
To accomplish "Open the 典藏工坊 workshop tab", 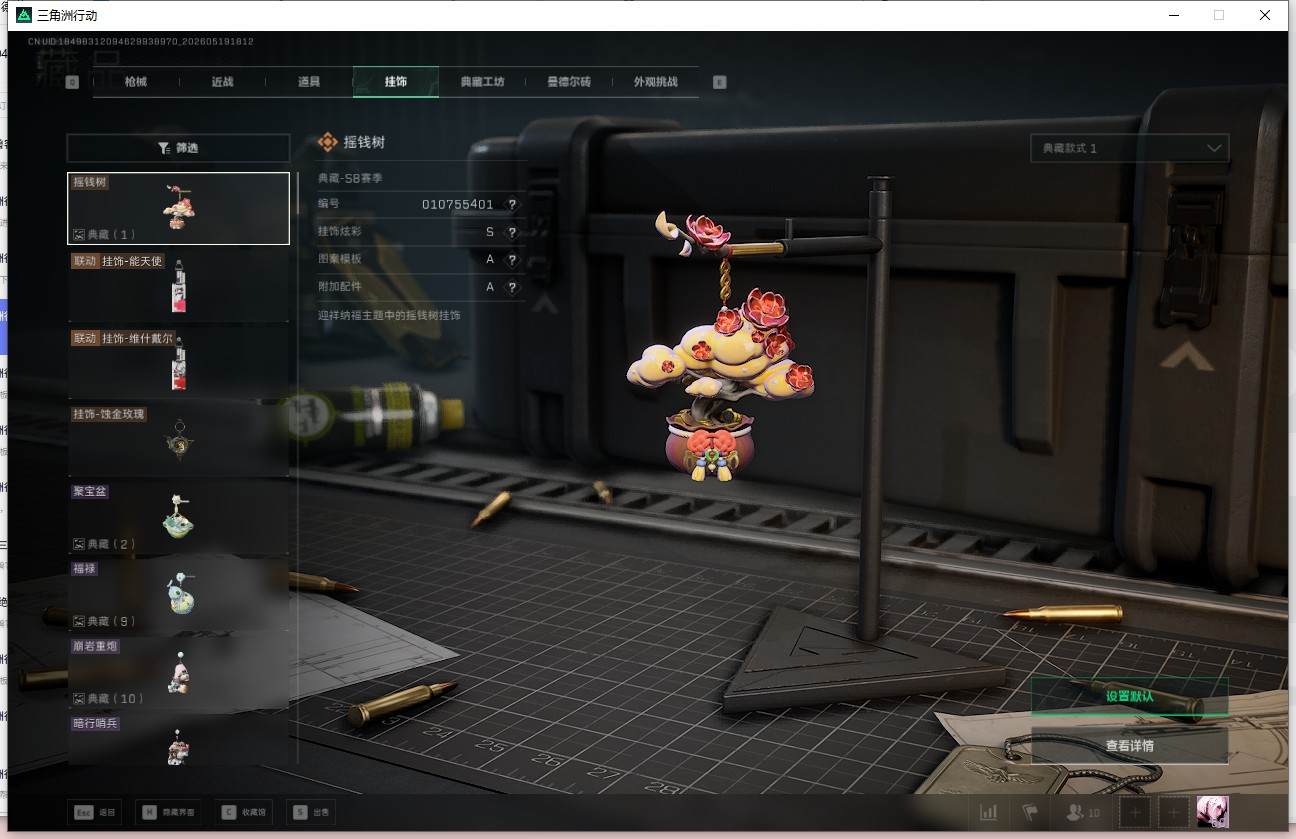I will 482,82.
